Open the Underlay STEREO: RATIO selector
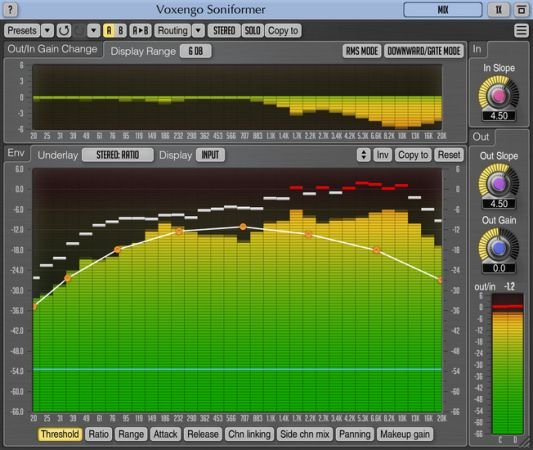533x450 pixels. pyautogui.click(x=118, y=155)
